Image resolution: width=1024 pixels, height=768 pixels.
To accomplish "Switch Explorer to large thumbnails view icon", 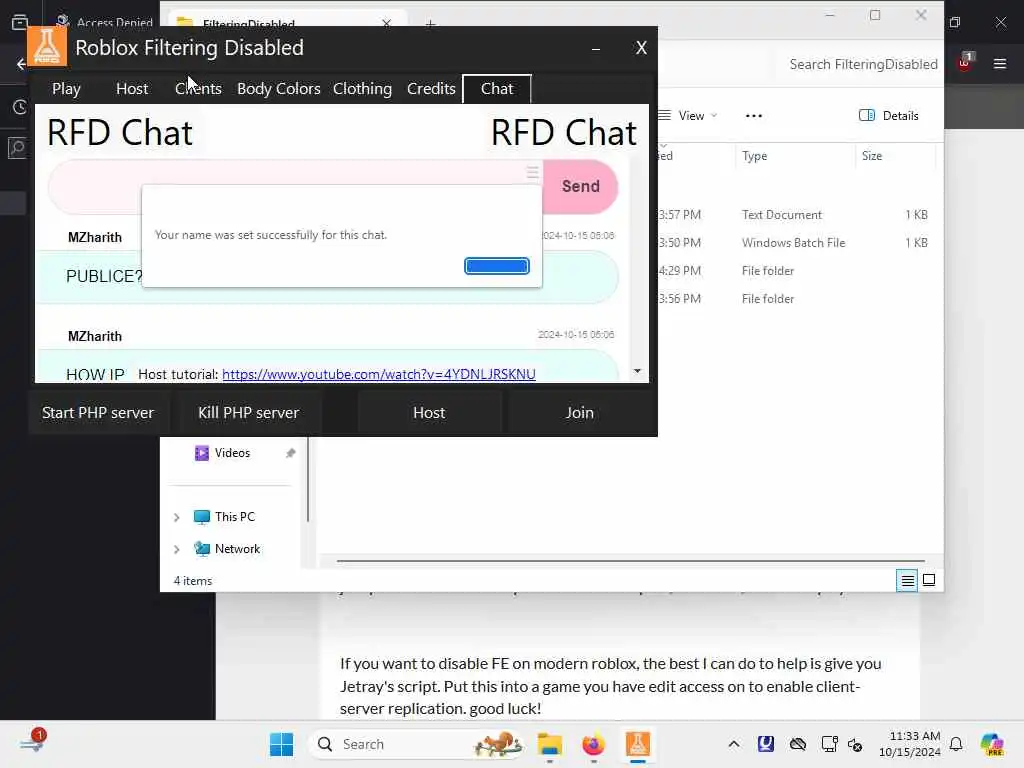I will click(x=929, y=580).
